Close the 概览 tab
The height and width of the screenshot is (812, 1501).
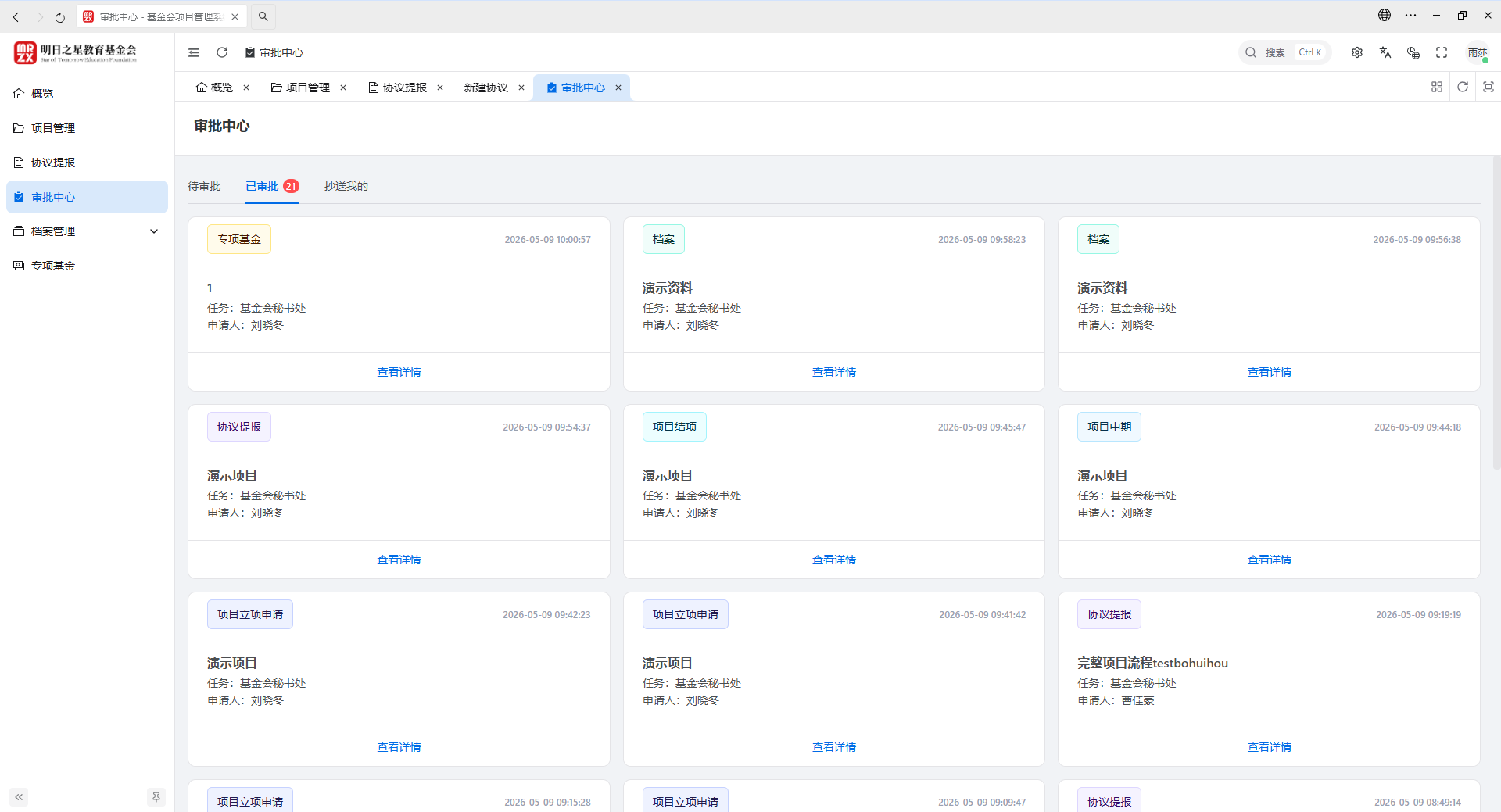(246, 88)
